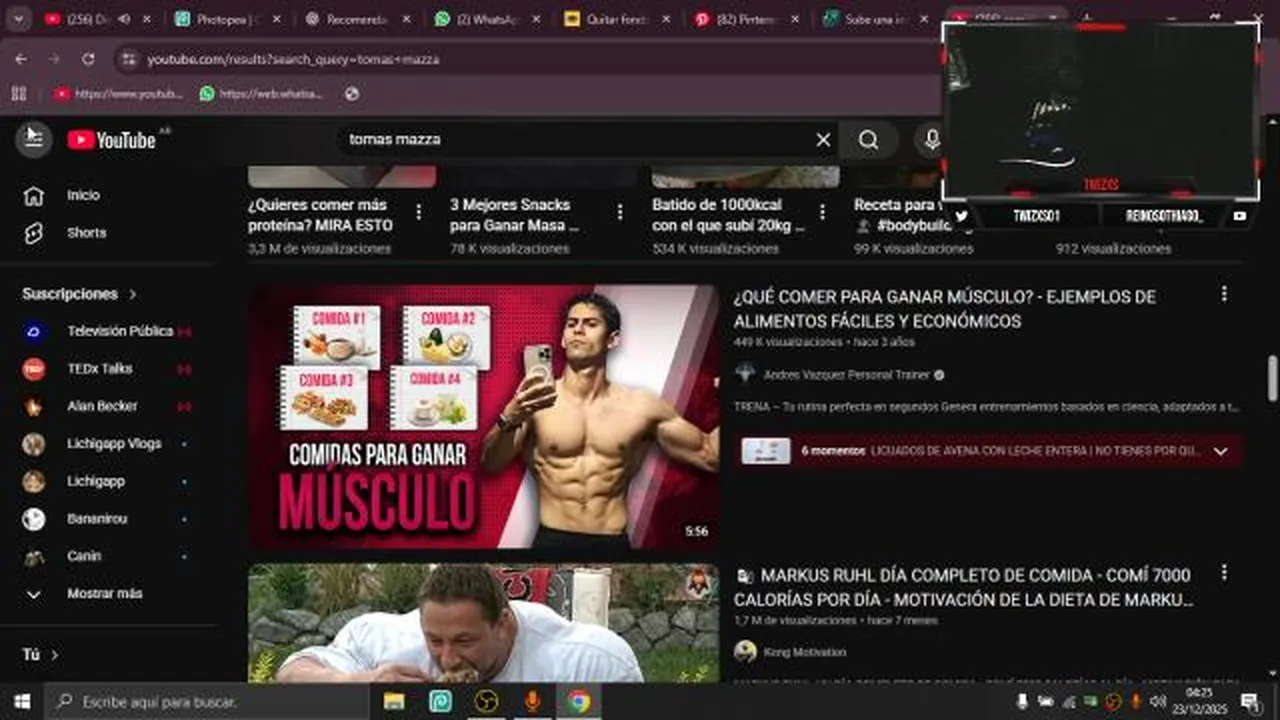Open options for 'Batido de 1000kcal' short
The height and width of the screenshot is (720, 1280).
click(x=822, y=212)
